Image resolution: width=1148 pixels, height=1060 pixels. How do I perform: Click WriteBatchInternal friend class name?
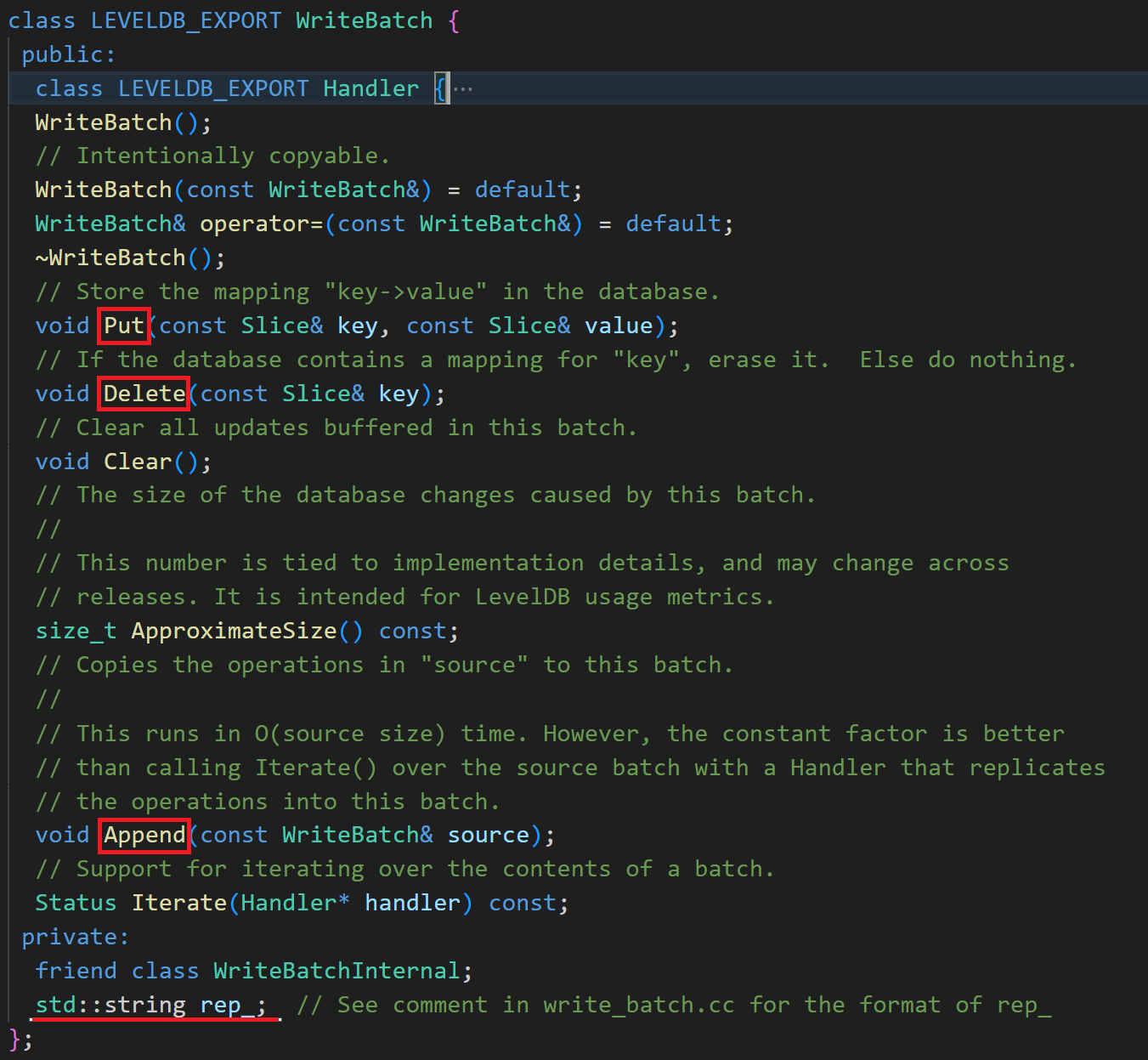(x=336, y=971)
